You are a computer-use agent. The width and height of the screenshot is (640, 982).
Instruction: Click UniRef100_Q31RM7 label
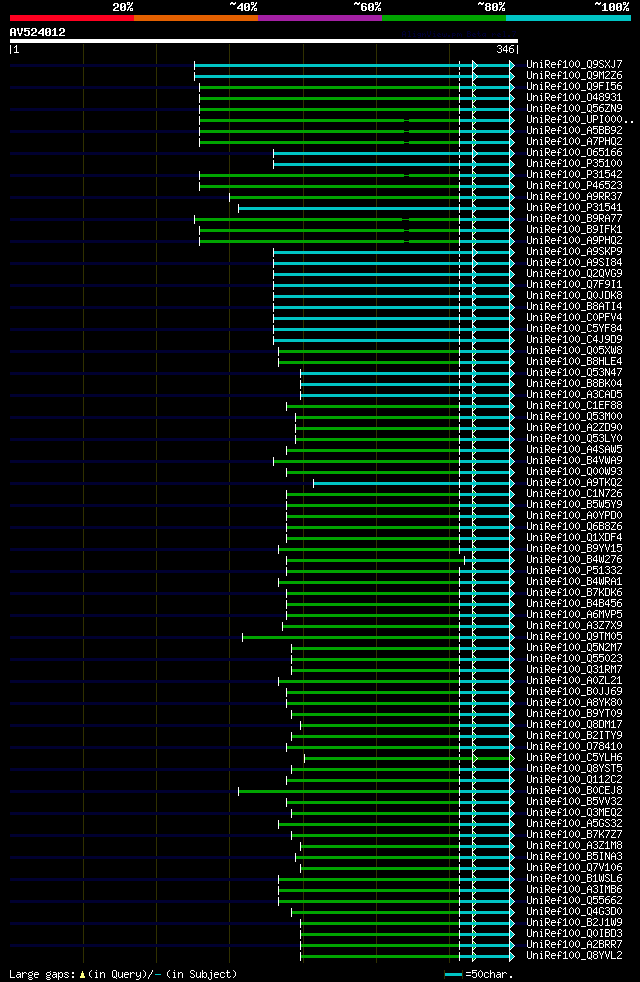[x=574, y=669]
